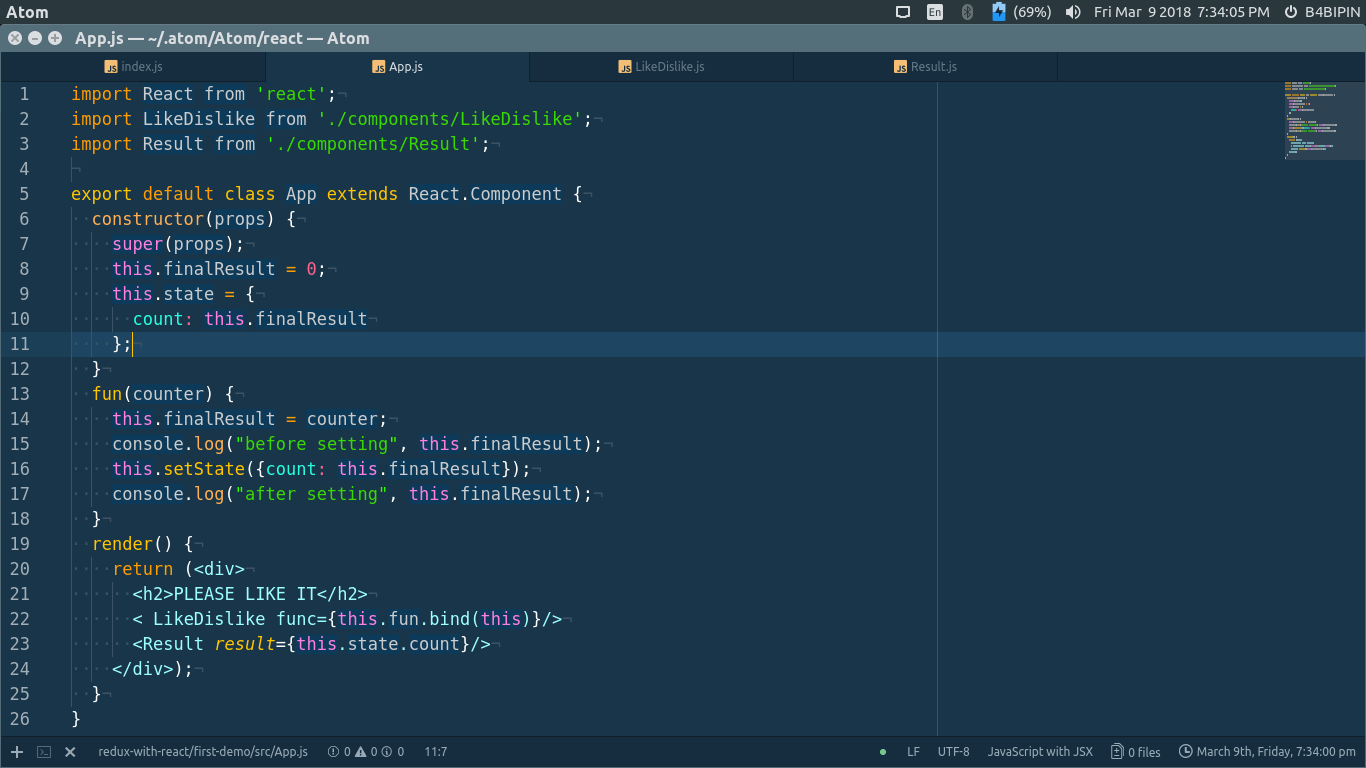This screenshot has width=1366, height=768.
Task: Open the LF line-ending selector
Action: coord(913,751)
